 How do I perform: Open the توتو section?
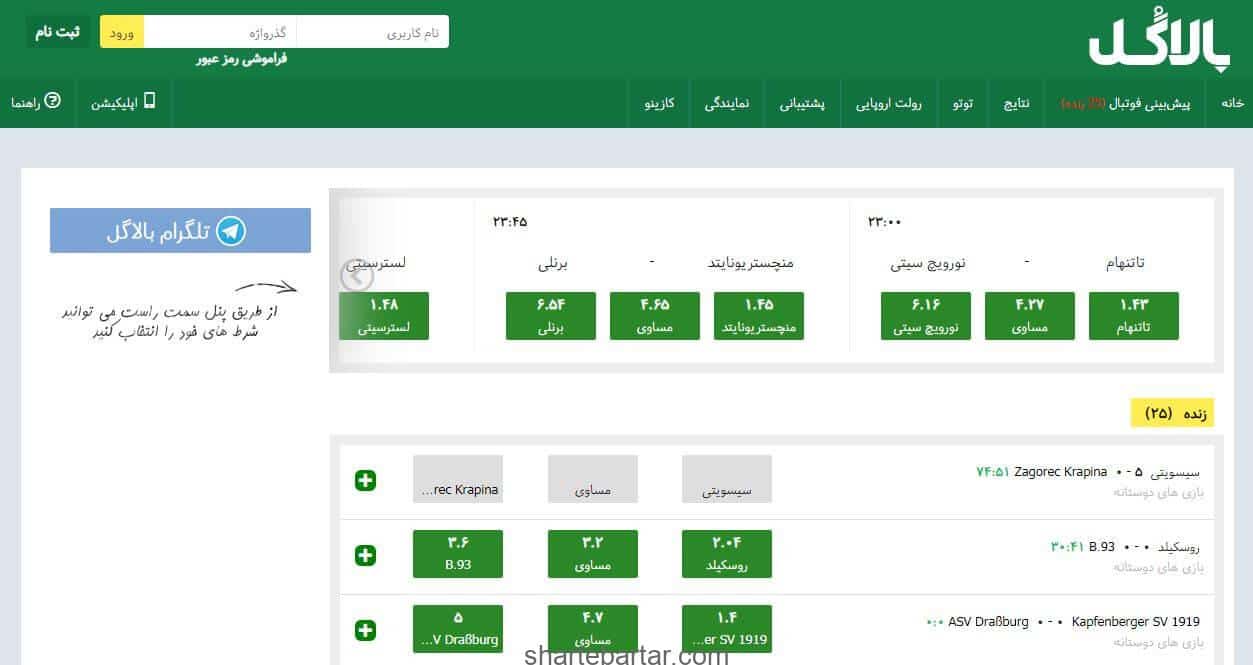click(x=961, y=102)
